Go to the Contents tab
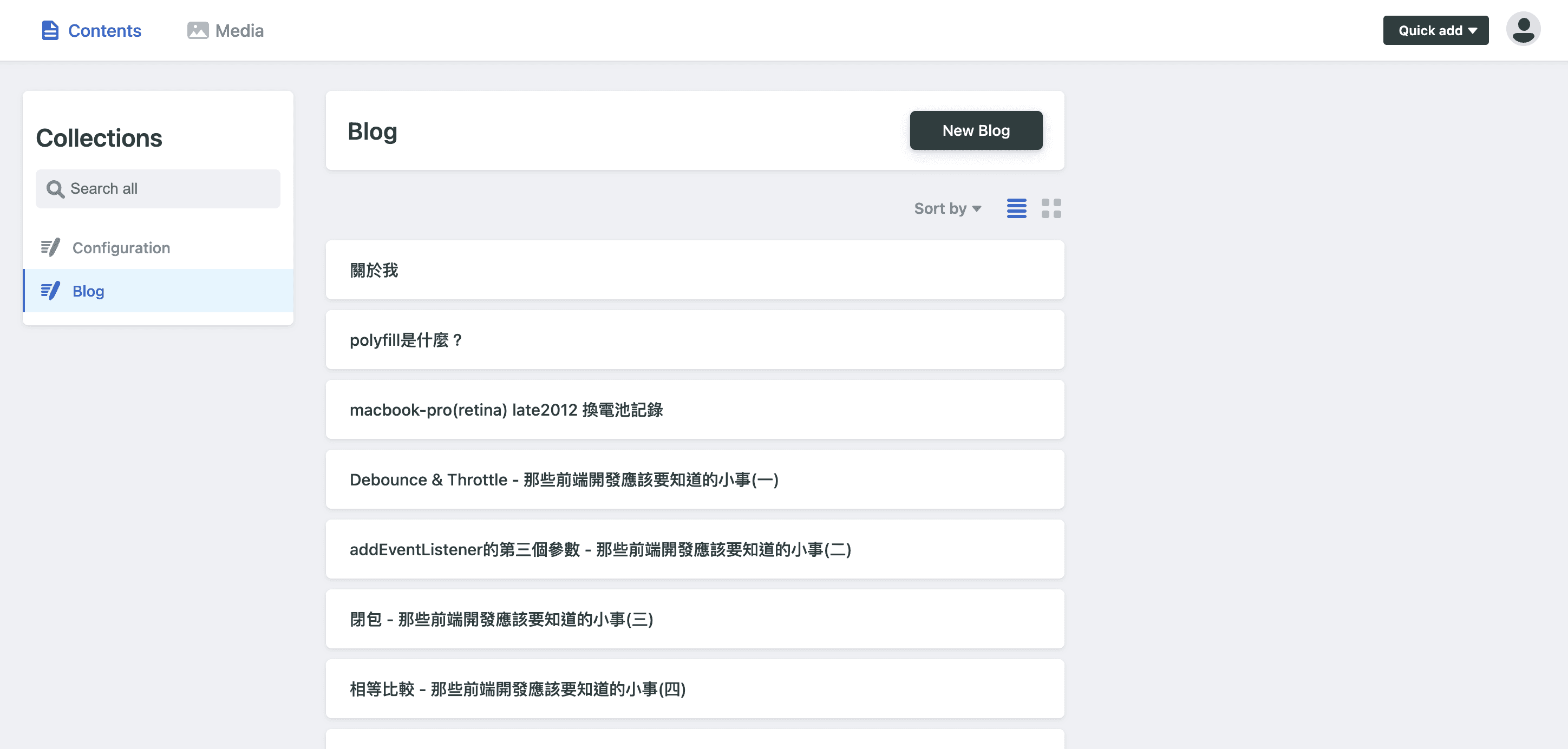Screen dimensions: 1568x749 [104, 30]
